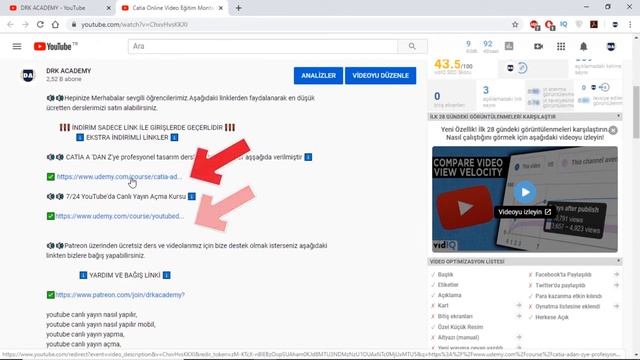Click the DRK ACADEMY channel name
Image resolution: width=640 pixels, height=360 pixels.
[x=69, y=71]
